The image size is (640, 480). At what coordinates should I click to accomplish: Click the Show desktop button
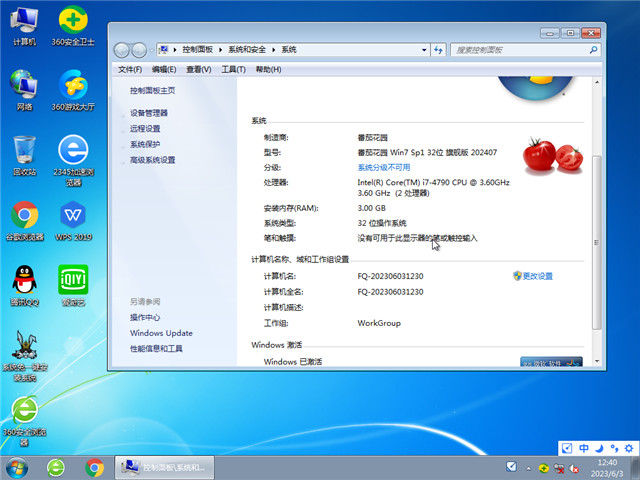coord(635,468)
